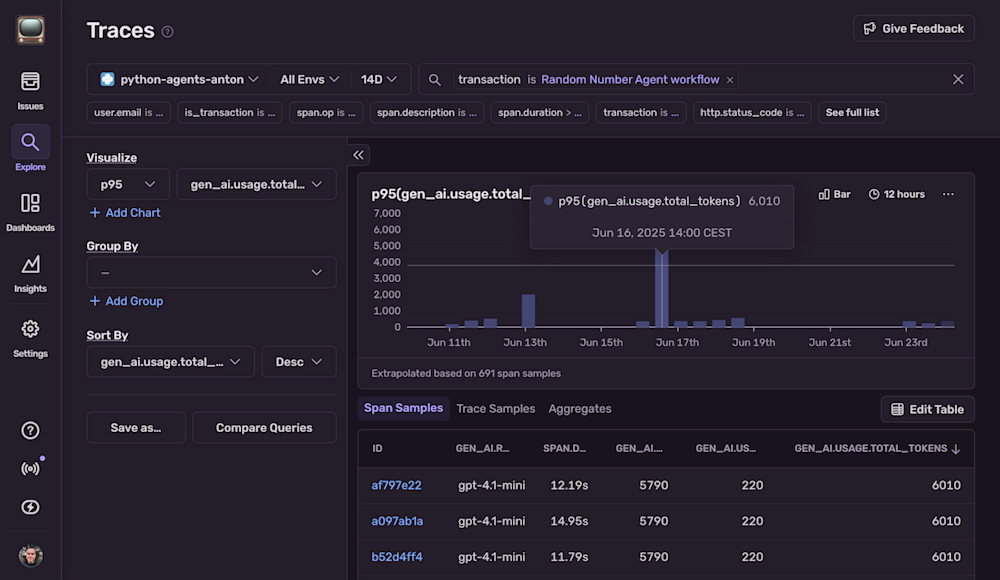Image resolution: width=1000 pixels, height=580 pixels.
Task: Click the Compare Queries button
Action: [x=264, y=428]
